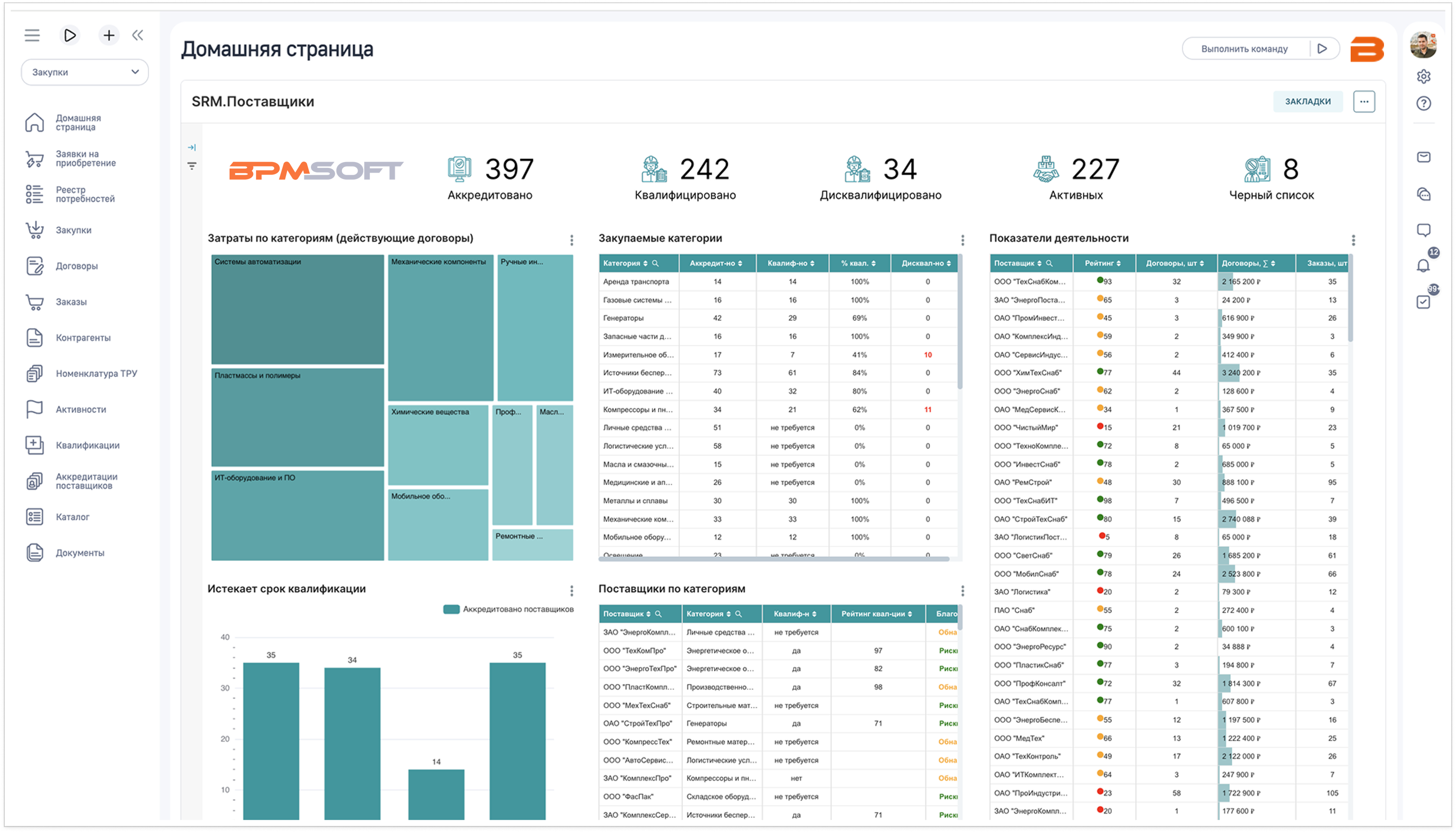Click the run process play icon

pyautogui.click(x=70, y=35)
